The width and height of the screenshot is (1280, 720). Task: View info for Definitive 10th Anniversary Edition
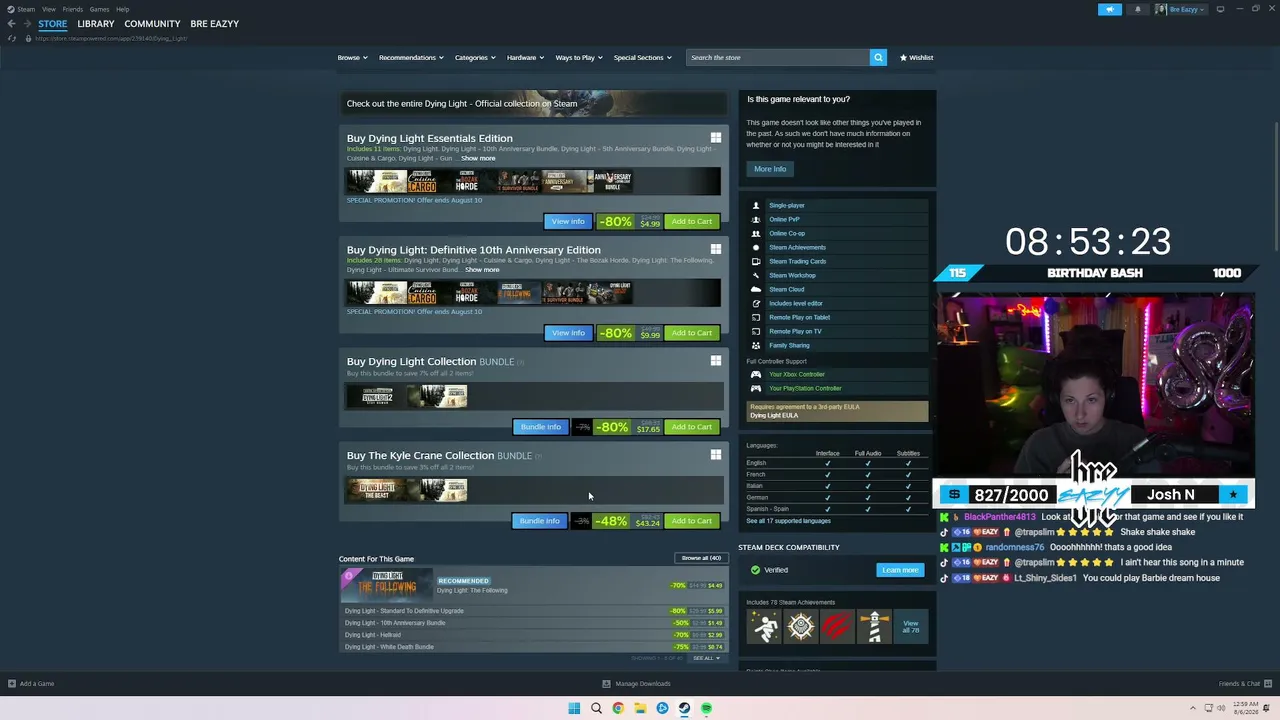(568, 333)
